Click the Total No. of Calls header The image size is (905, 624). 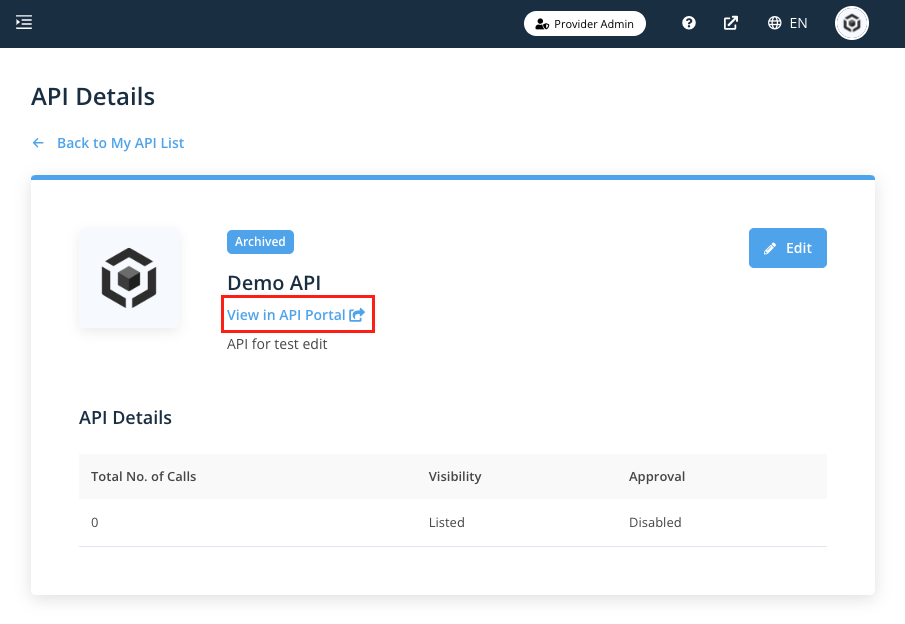click(143, 476)
